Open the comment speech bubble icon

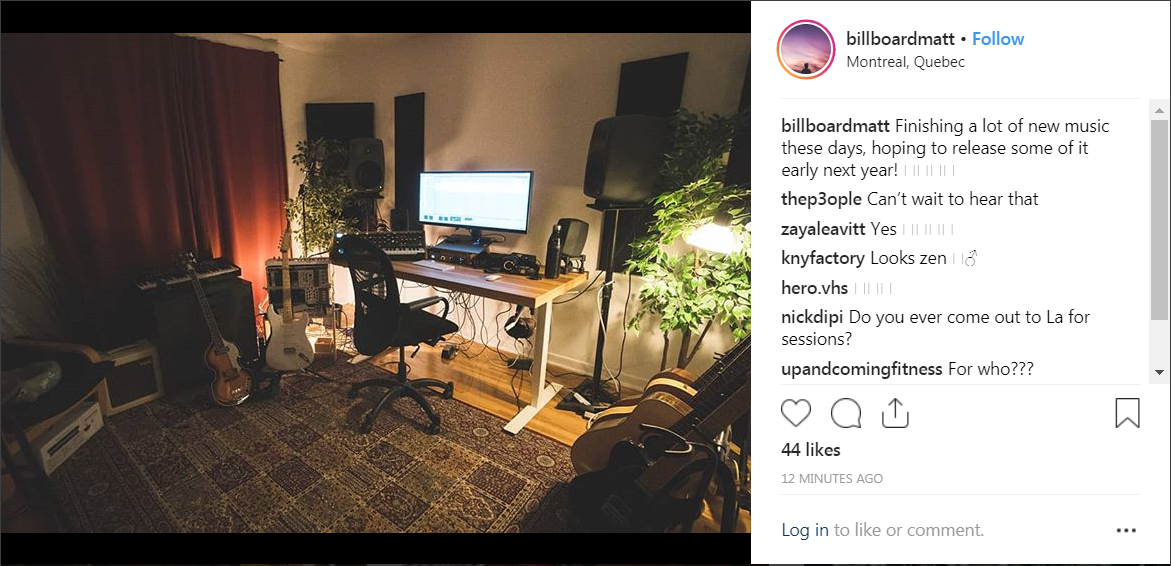coord(845,413)
